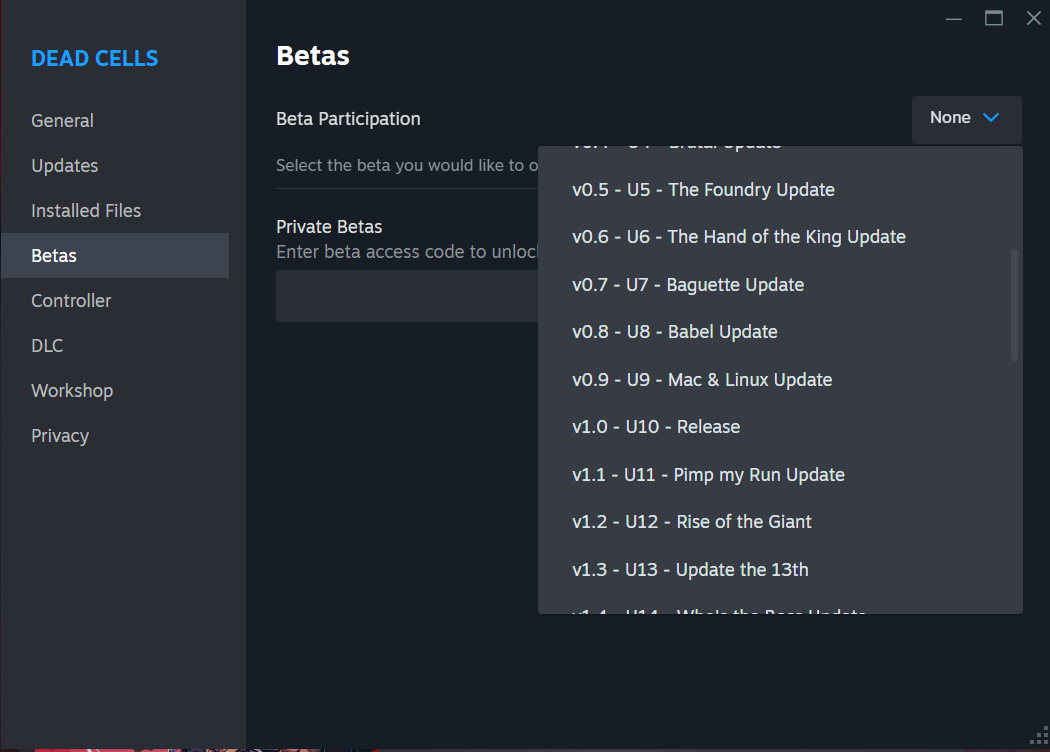This screenshot has height=752, width=1050.
Task: Open the Privacy tab
Action: [60, 436]
